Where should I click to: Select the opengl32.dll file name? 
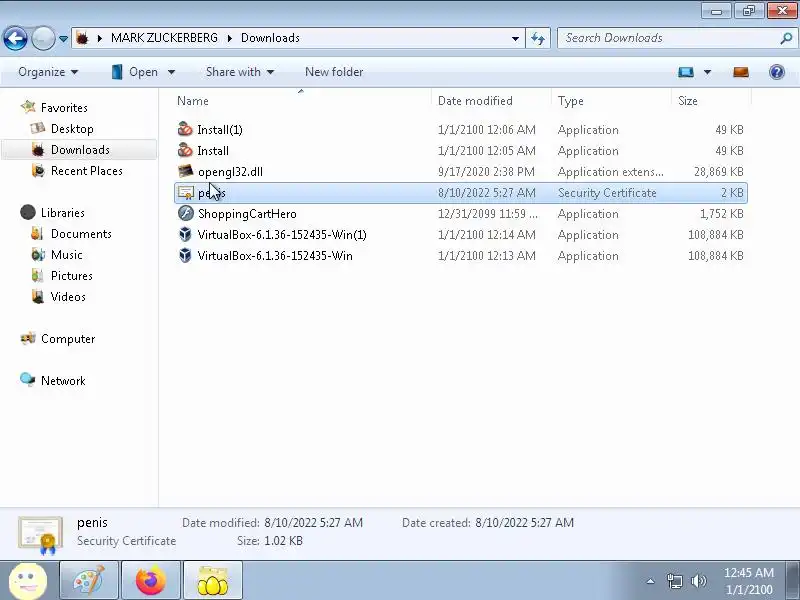tap(230, 171)
